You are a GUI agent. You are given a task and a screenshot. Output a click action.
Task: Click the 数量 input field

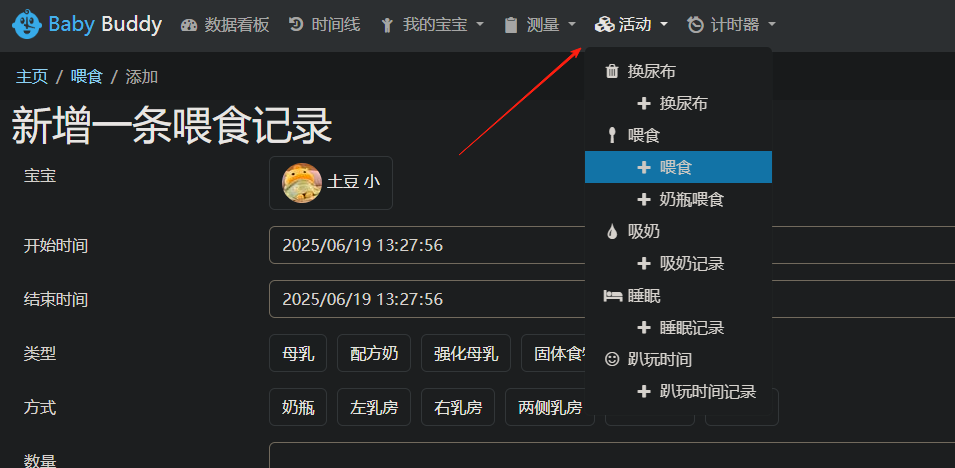point(612,455)
